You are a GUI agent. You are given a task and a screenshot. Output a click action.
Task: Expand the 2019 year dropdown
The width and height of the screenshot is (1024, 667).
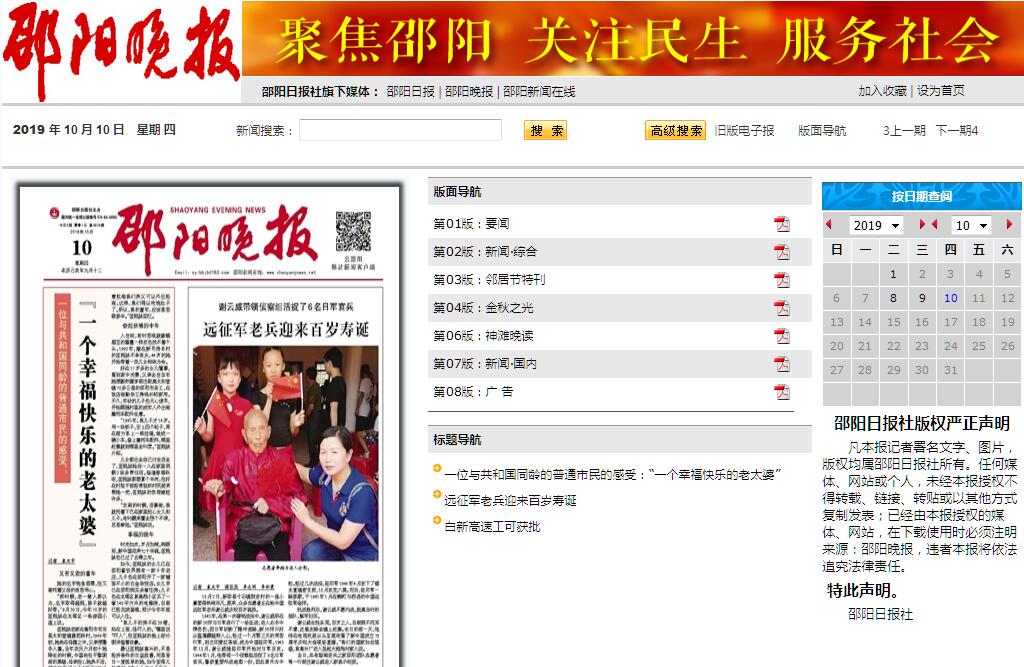pos(875,225)
